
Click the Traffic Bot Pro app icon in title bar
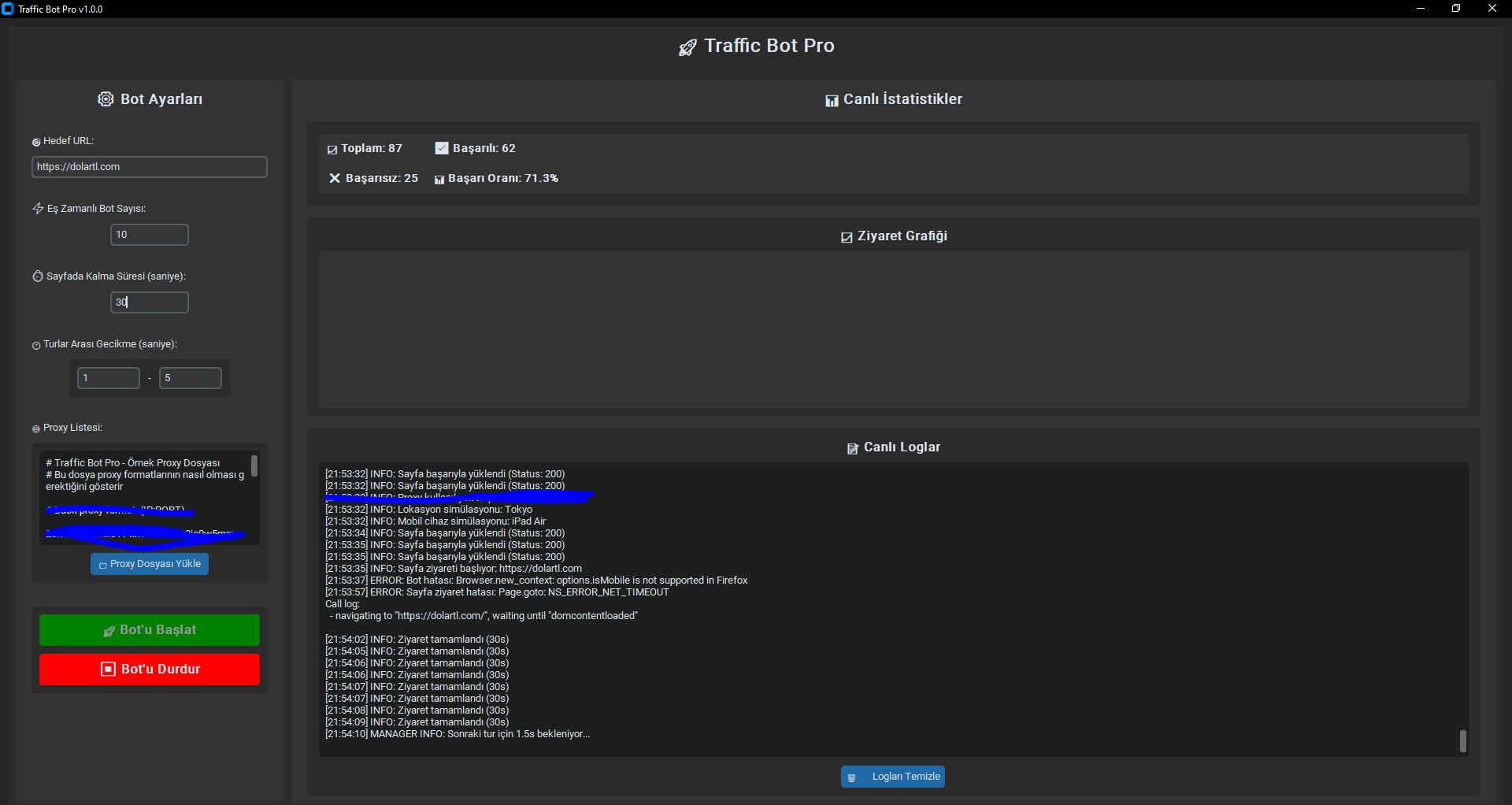pos(8,9)
